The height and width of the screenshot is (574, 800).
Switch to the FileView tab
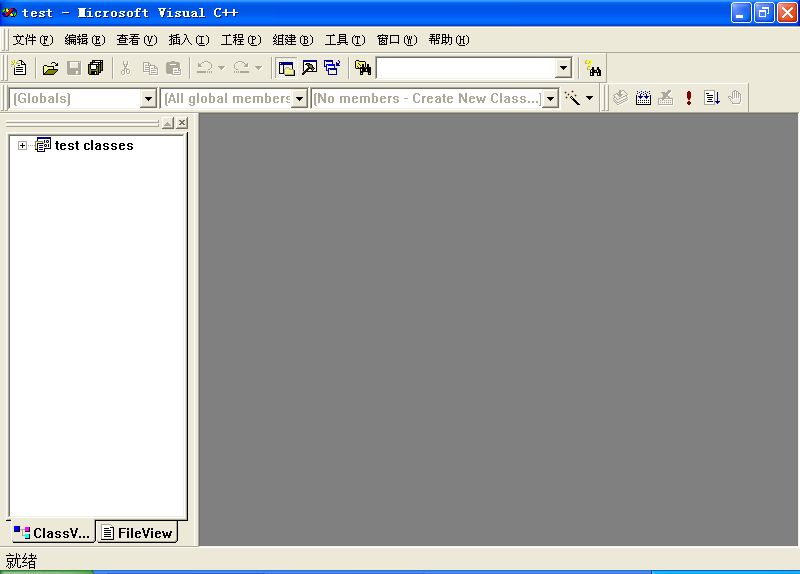click(x=137, y=533)
